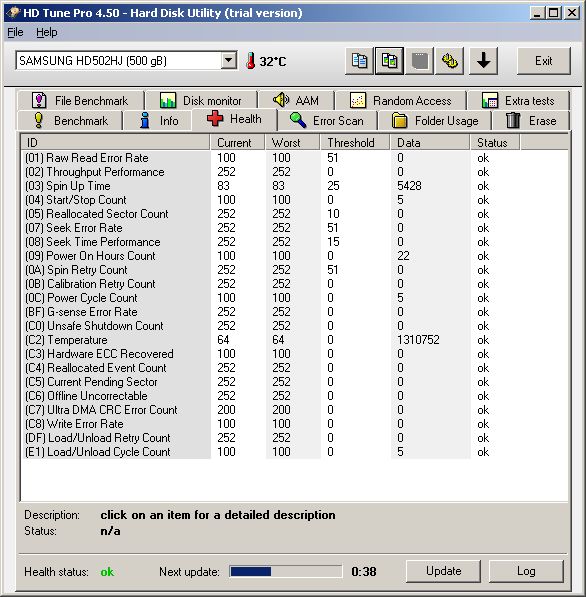Viewport: 586px width, 597px height.
Task: Click the Current column header
Action: [237, 143]
